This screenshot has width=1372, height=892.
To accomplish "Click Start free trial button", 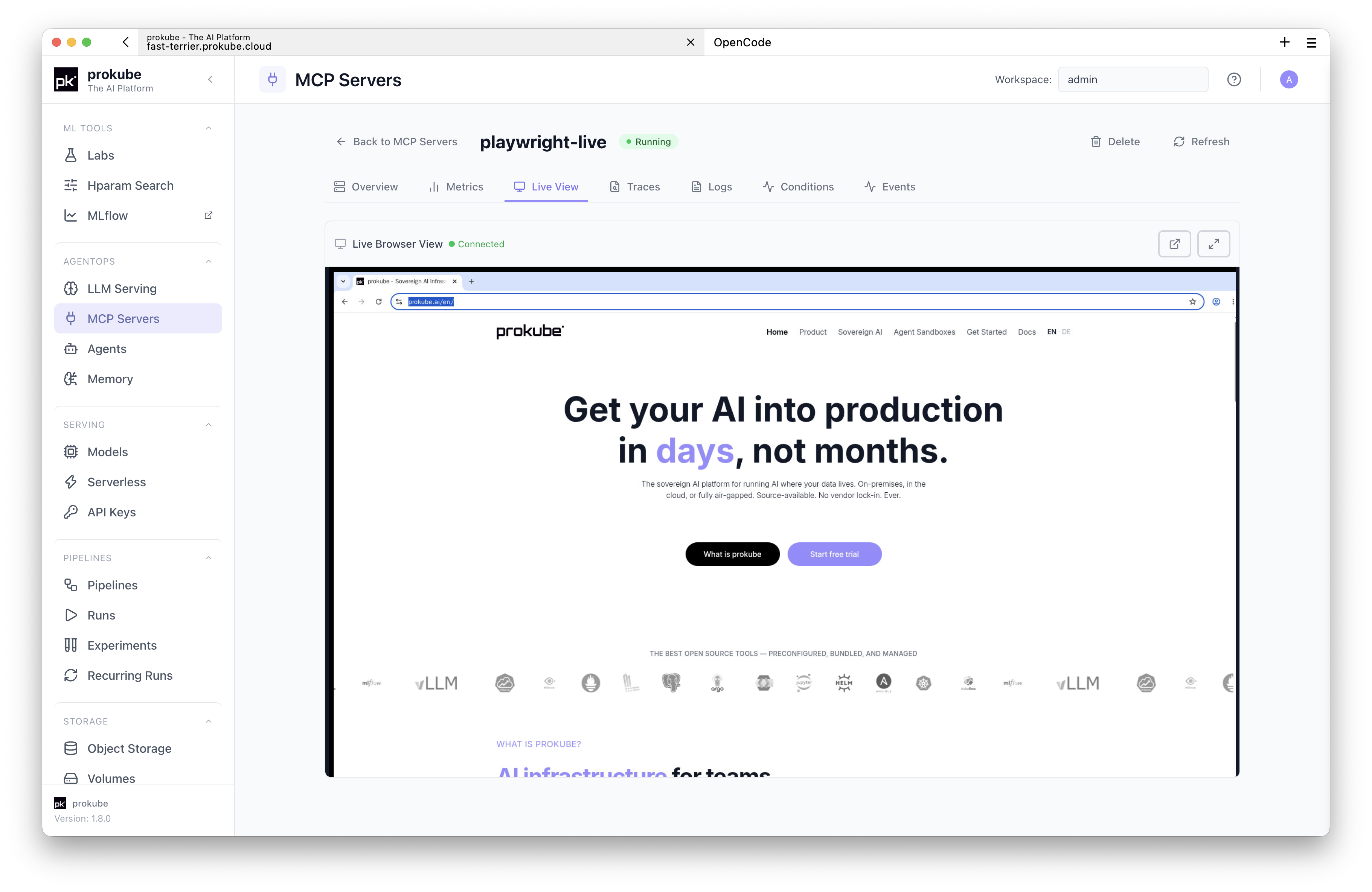I will pos(834,554).
